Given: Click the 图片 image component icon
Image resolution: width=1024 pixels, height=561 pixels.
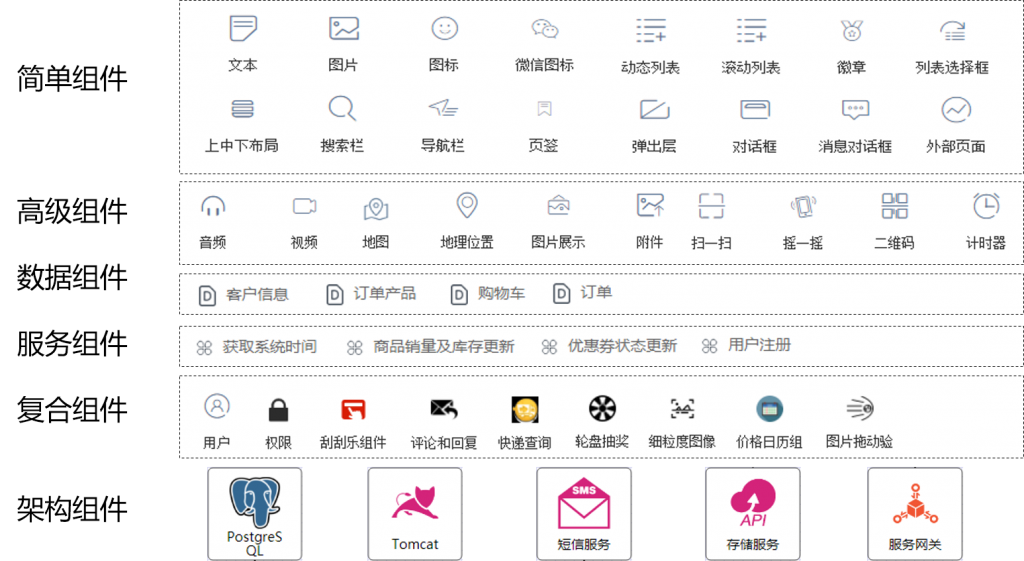Looking at the screenshot, I should pyautogui.click(x=343, y=29).
